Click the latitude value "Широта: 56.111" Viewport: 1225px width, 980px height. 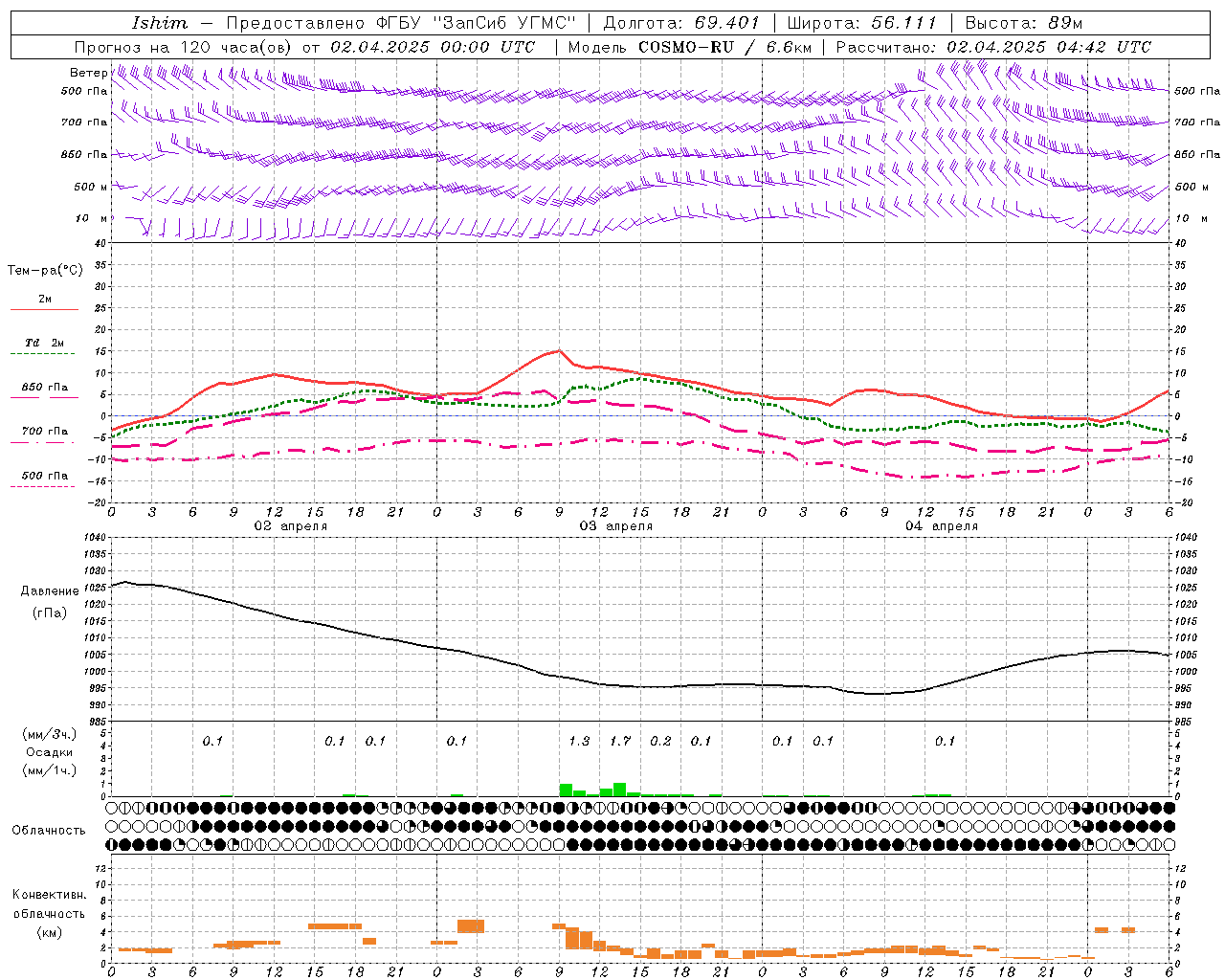coord(861,23)
